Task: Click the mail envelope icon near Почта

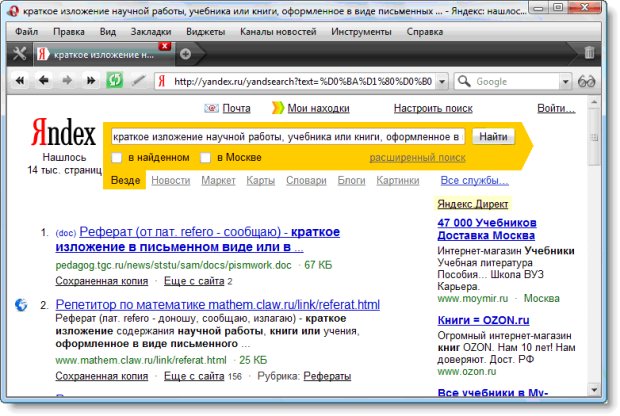Action: tap(211, 108)
